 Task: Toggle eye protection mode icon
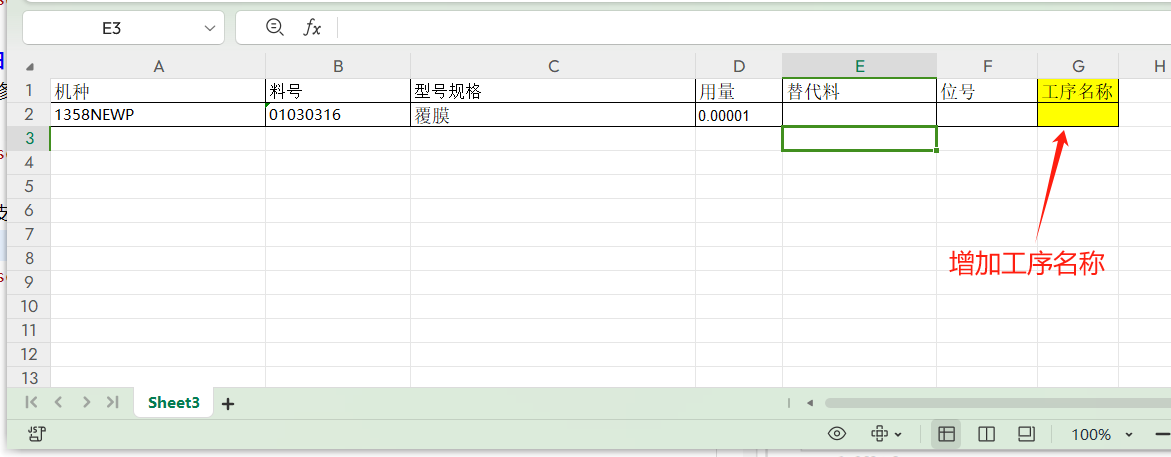tap(837, 434)
